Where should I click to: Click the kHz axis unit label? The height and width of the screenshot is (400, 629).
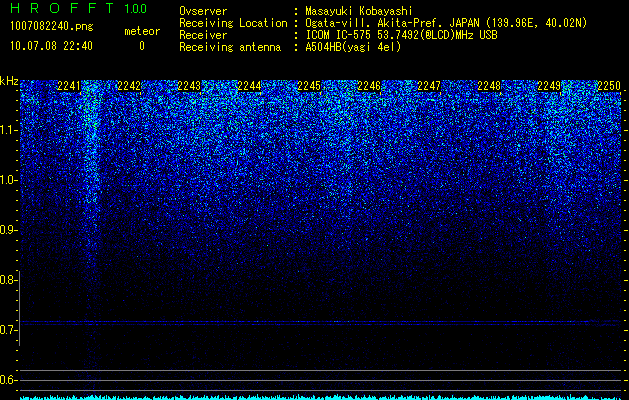pyautogui.click(x=9, y=81)
